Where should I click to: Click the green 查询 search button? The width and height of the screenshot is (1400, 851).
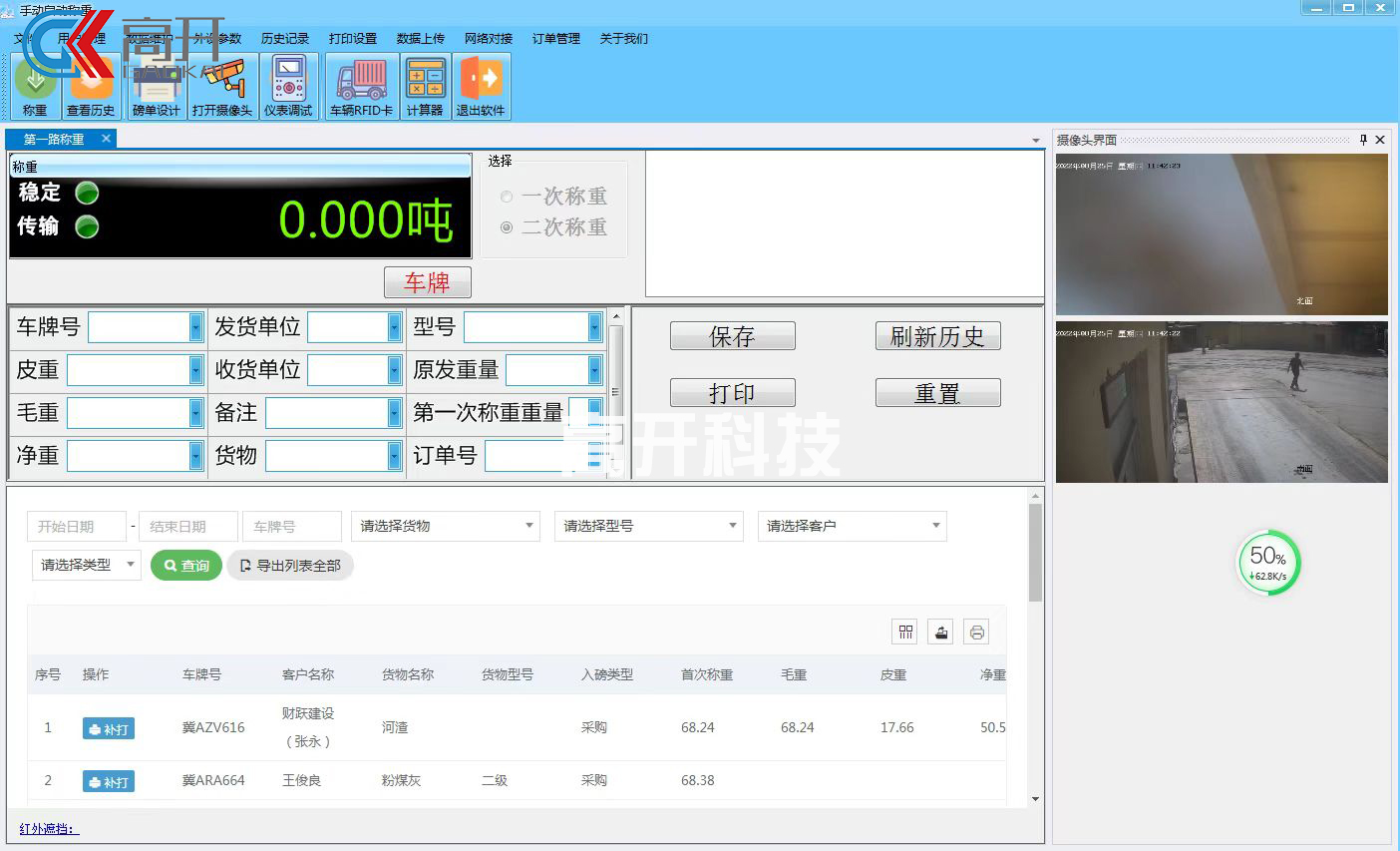click(186, 566)
